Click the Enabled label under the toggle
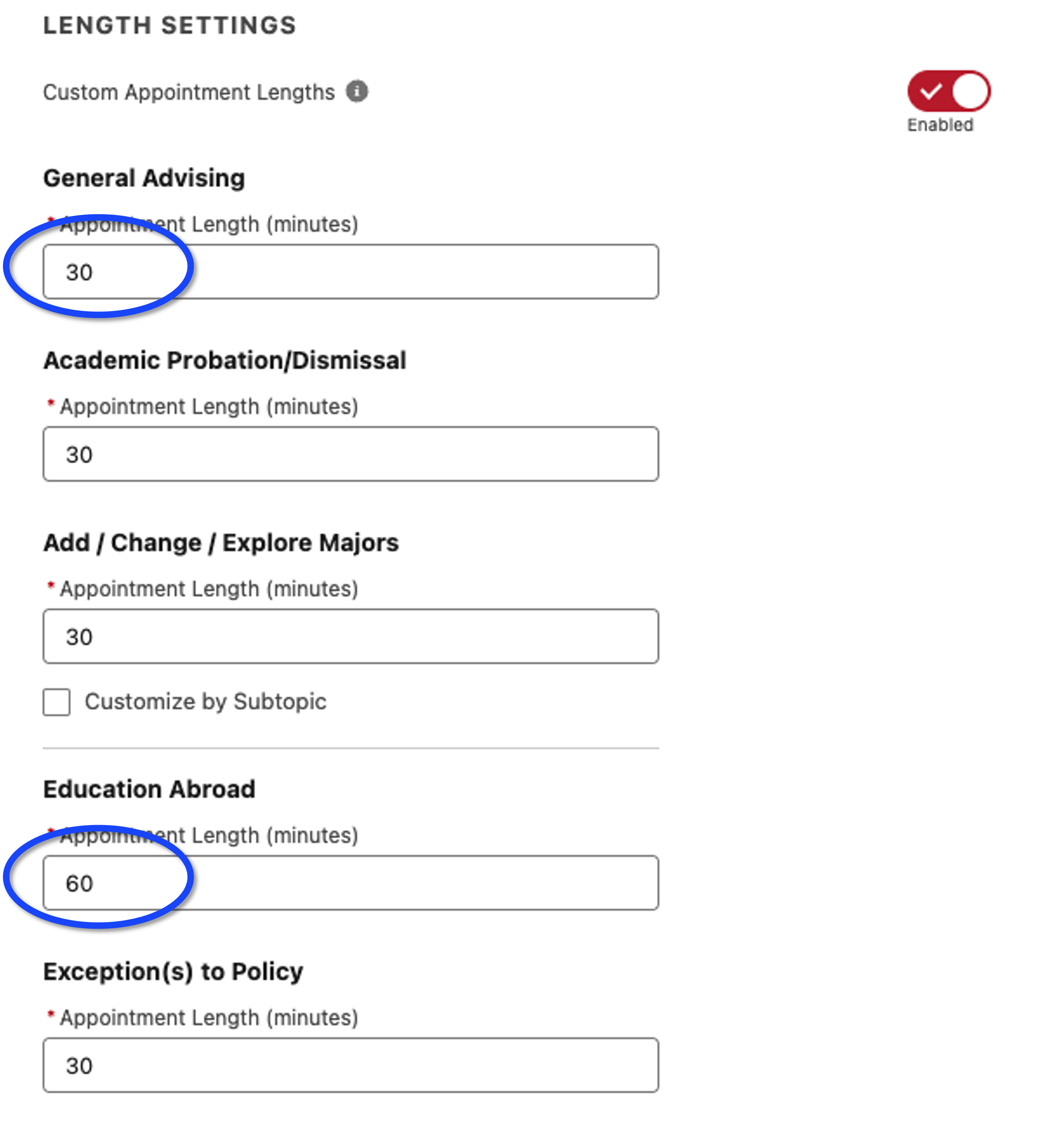The height and width of the screenshot is (1124, 1064). (940, 125)
